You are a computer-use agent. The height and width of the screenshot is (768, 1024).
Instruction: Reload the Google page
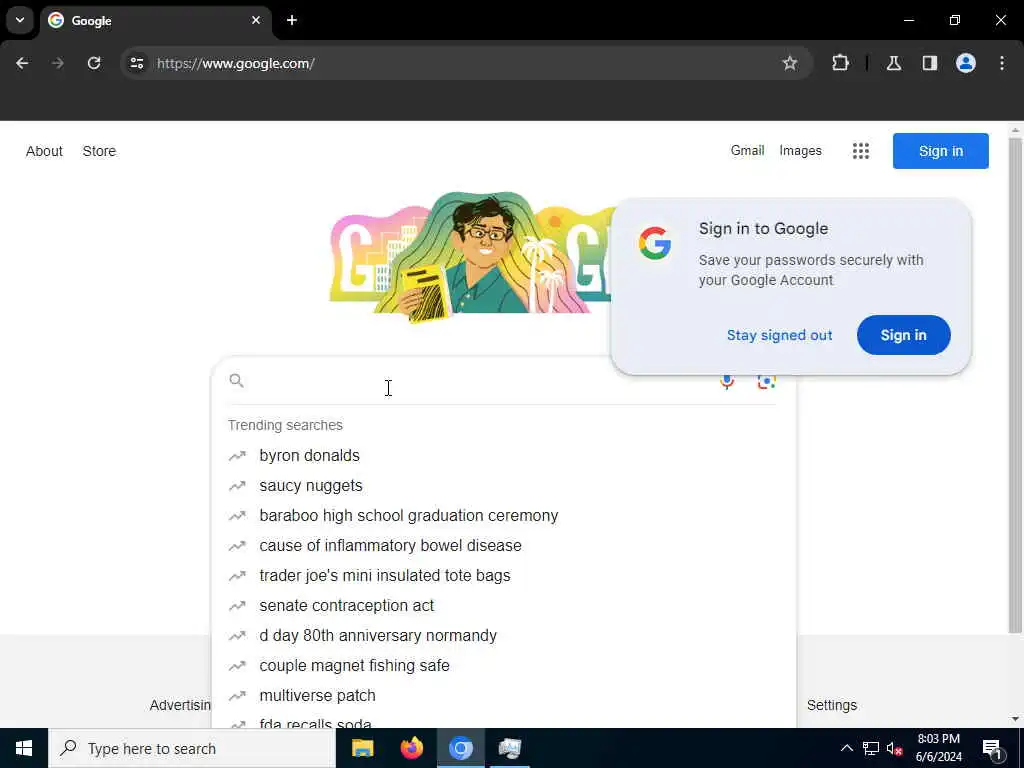[94, 63]
